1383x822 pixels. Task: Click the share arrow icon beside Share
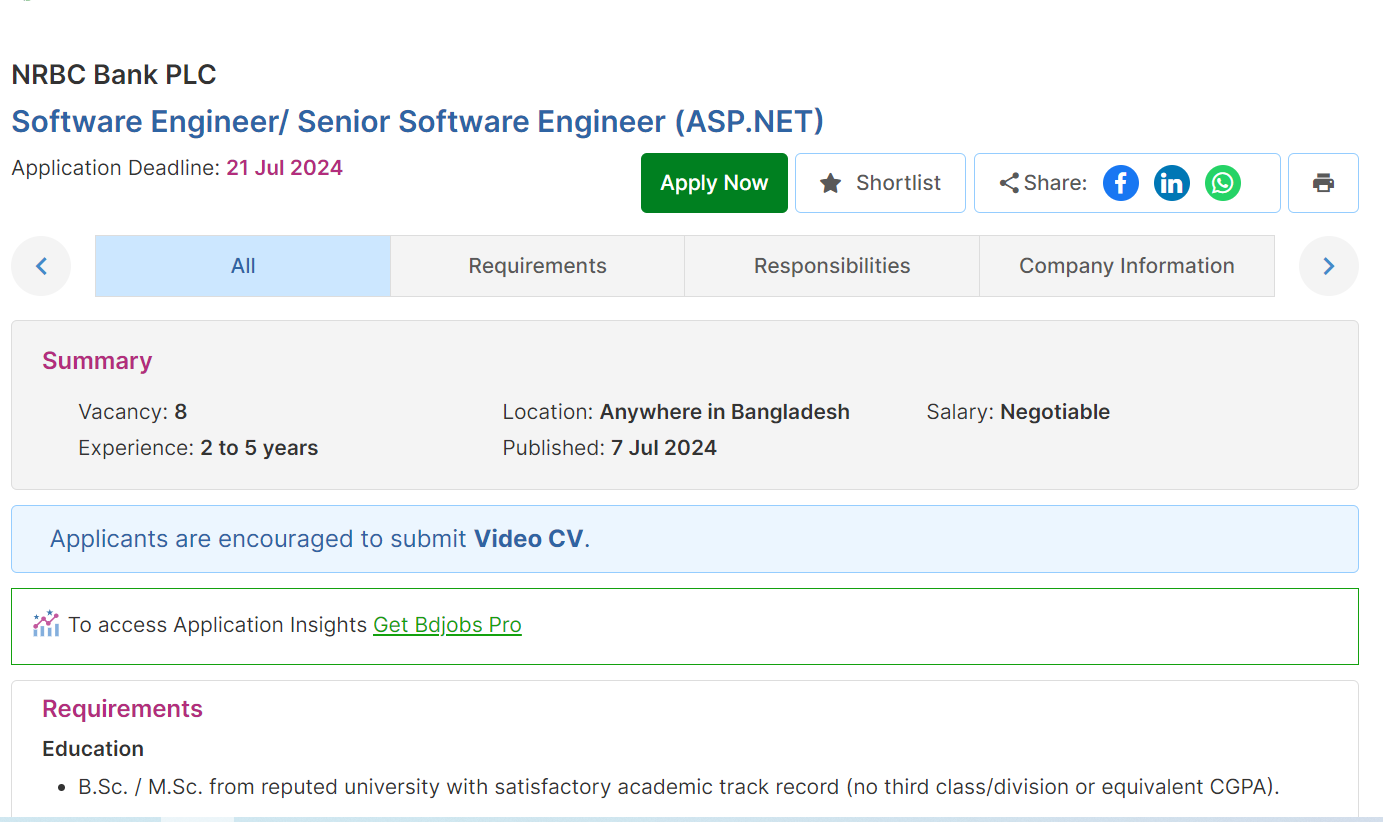[x=1009, y=183]
